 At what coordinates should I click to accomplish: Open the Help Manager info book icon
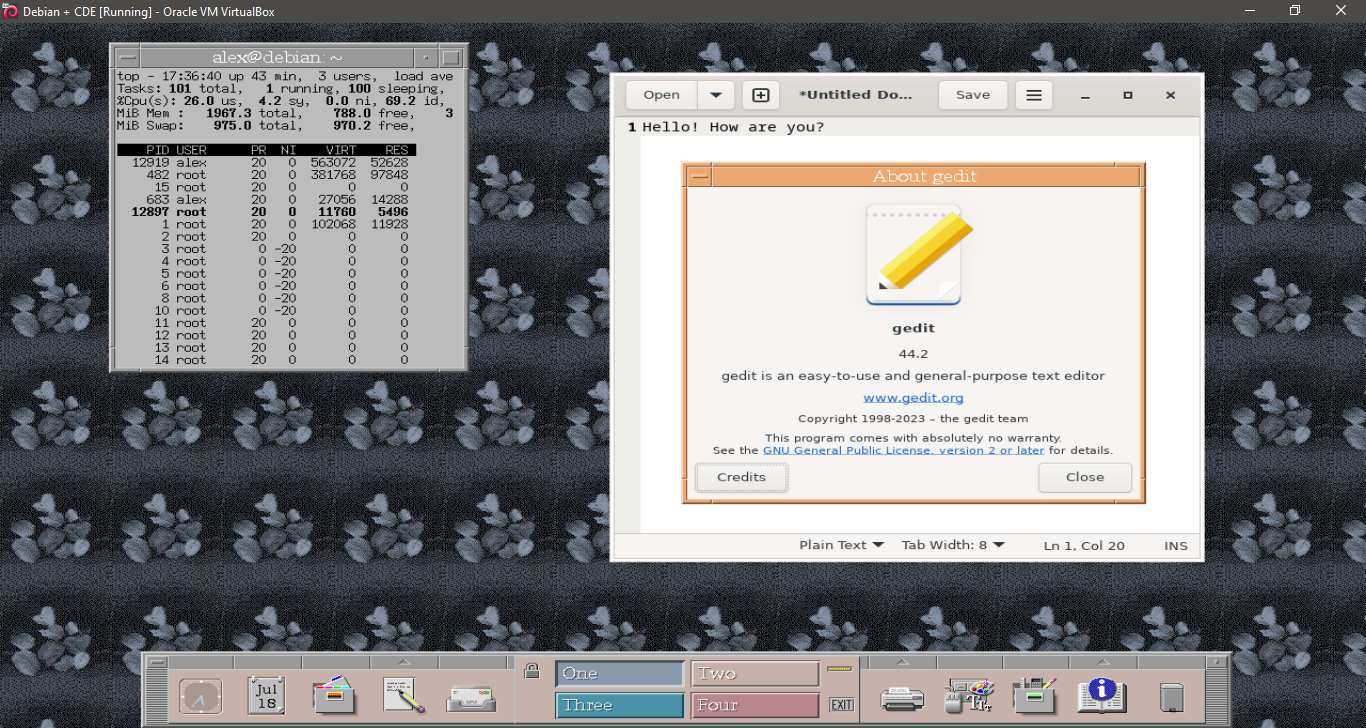[x=1101, y=695]
